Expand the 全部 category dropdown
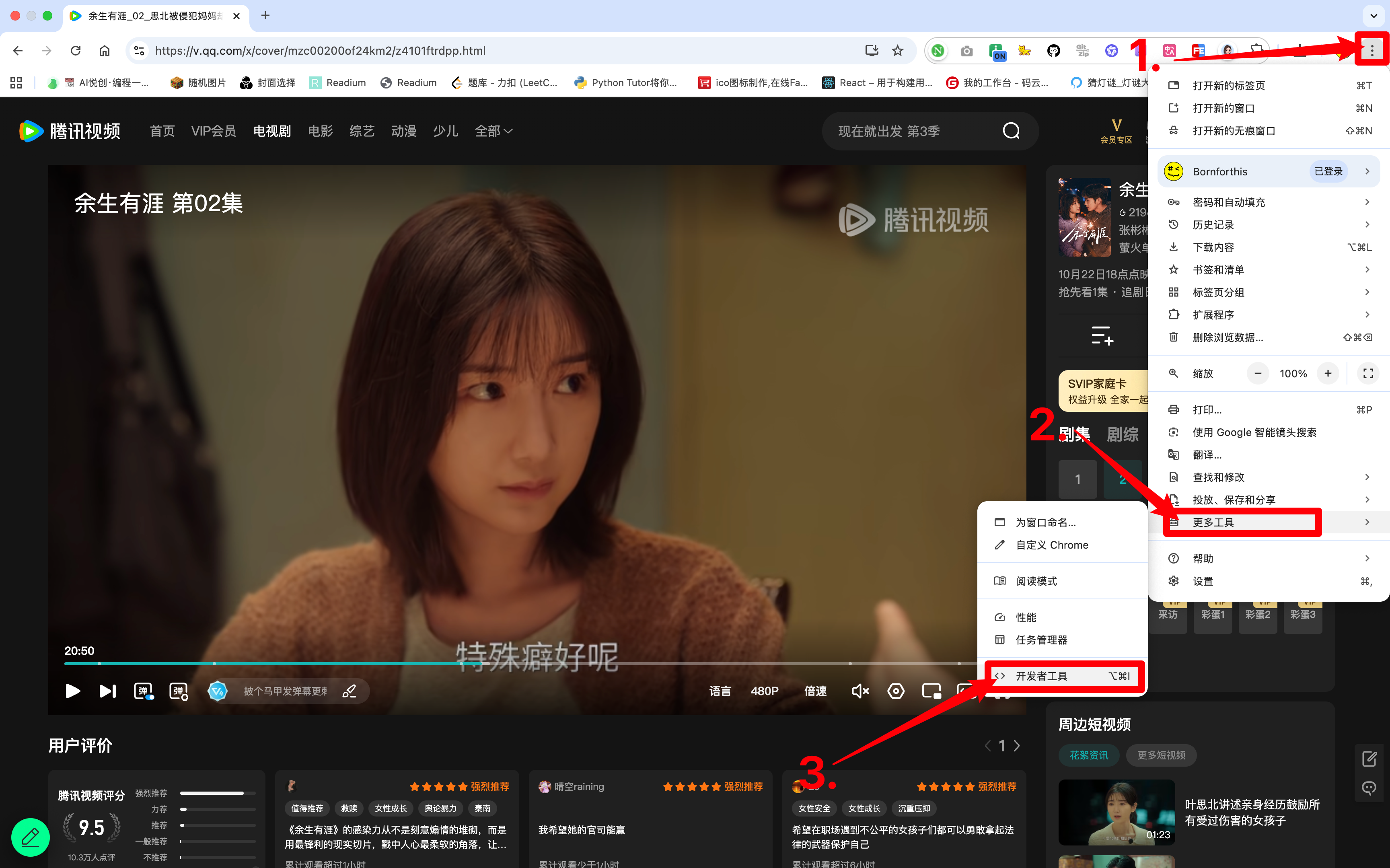The width and height of the screenshot is (1390, 868). point(493,131)
